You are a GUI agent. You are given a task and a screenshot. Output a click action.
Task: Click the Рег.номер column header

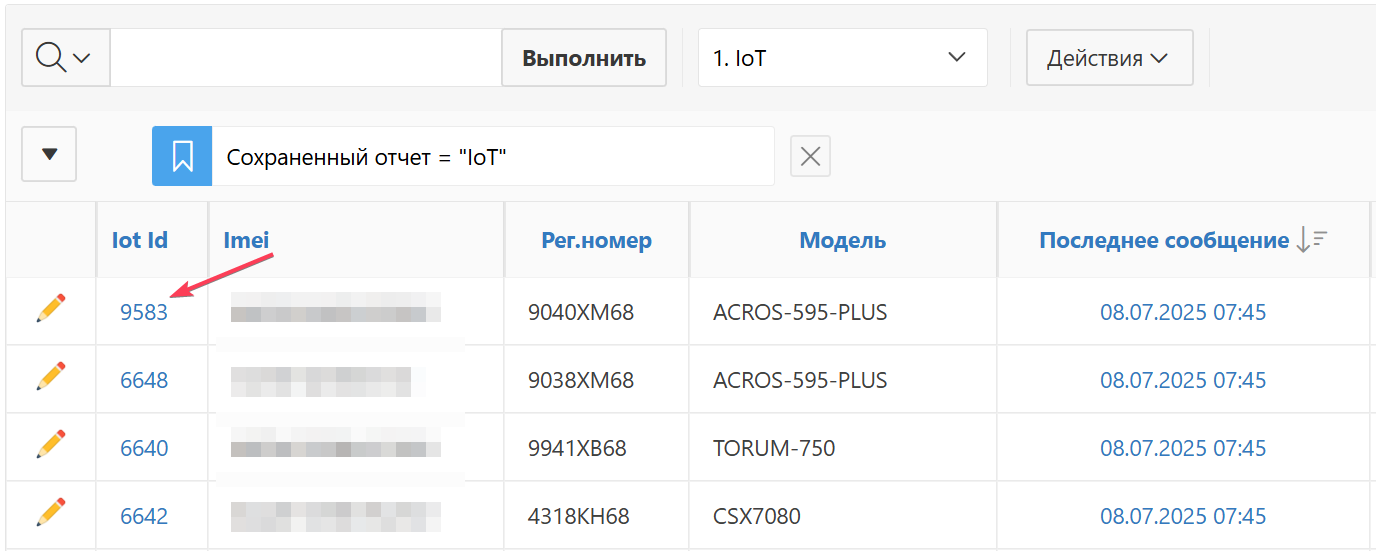596,240
